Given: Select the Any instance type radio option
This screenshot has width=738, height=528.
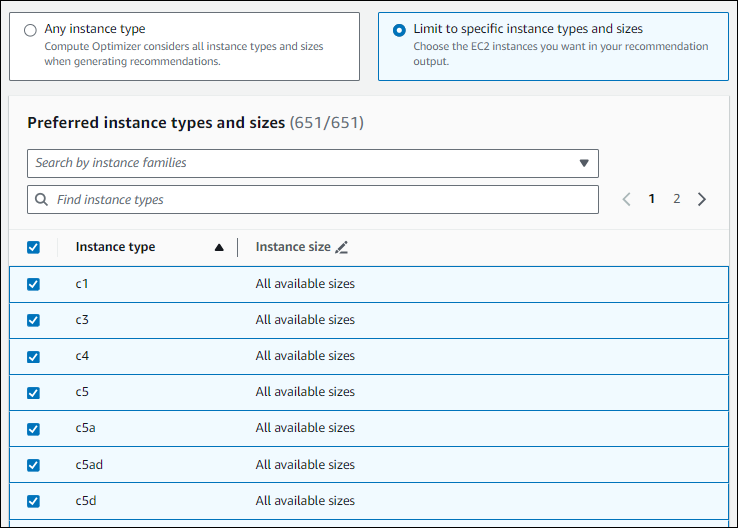Looking at the screenshot, I should [x=30, y=30].
